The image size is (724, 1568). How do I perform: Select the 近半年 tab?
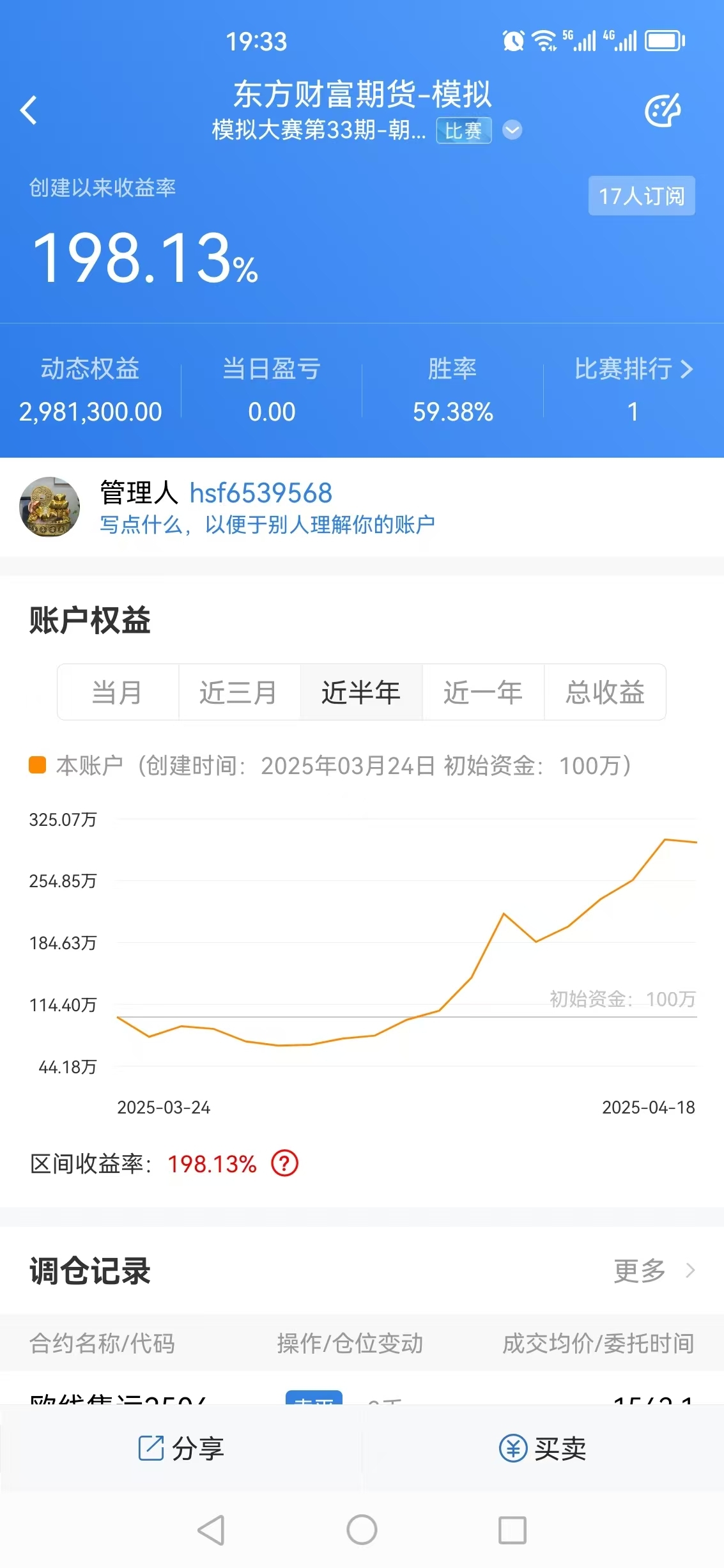(x=361, y=692)
